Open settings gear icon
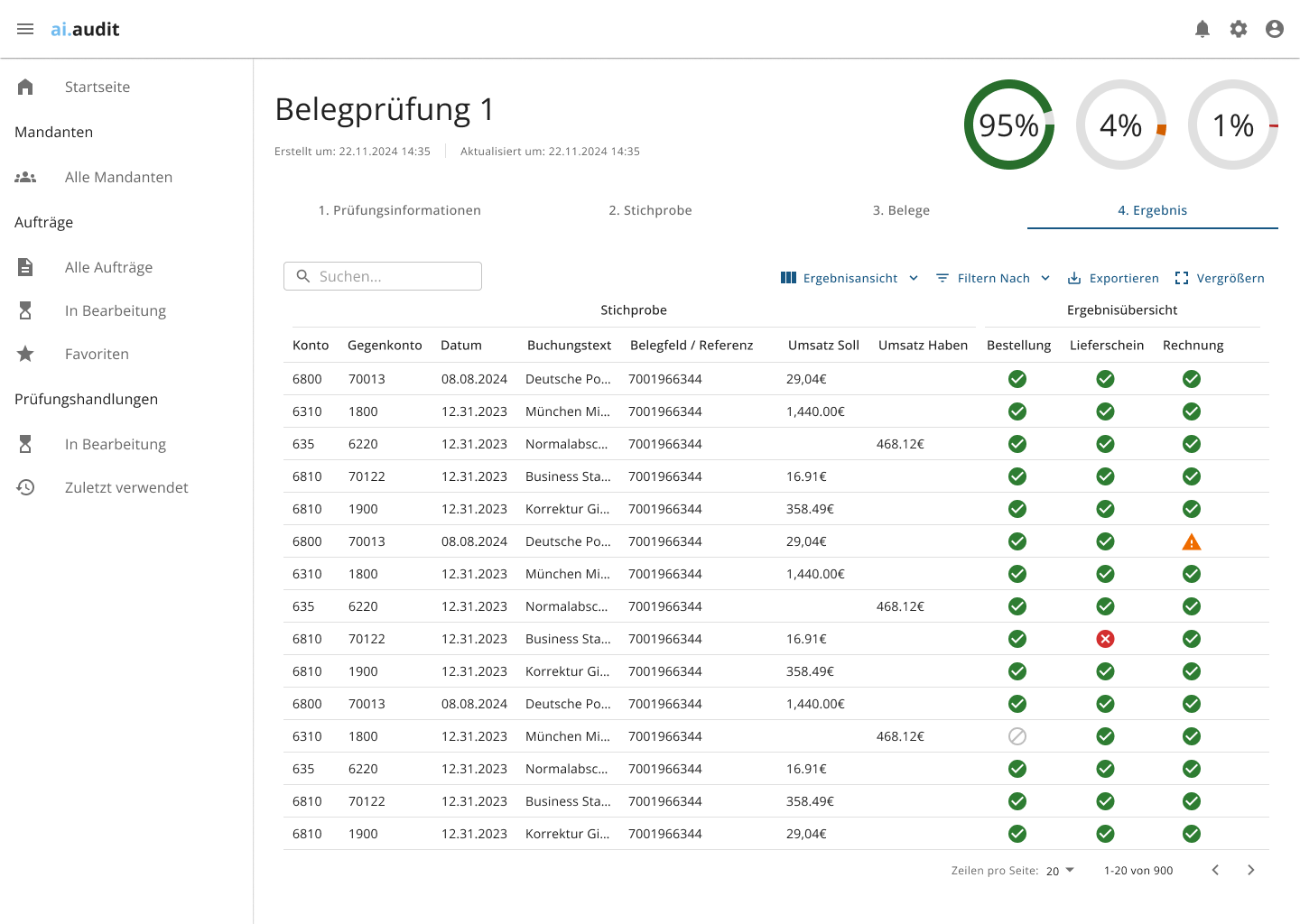This screenshot has width=1300, height=924. tap(1239, 29)
